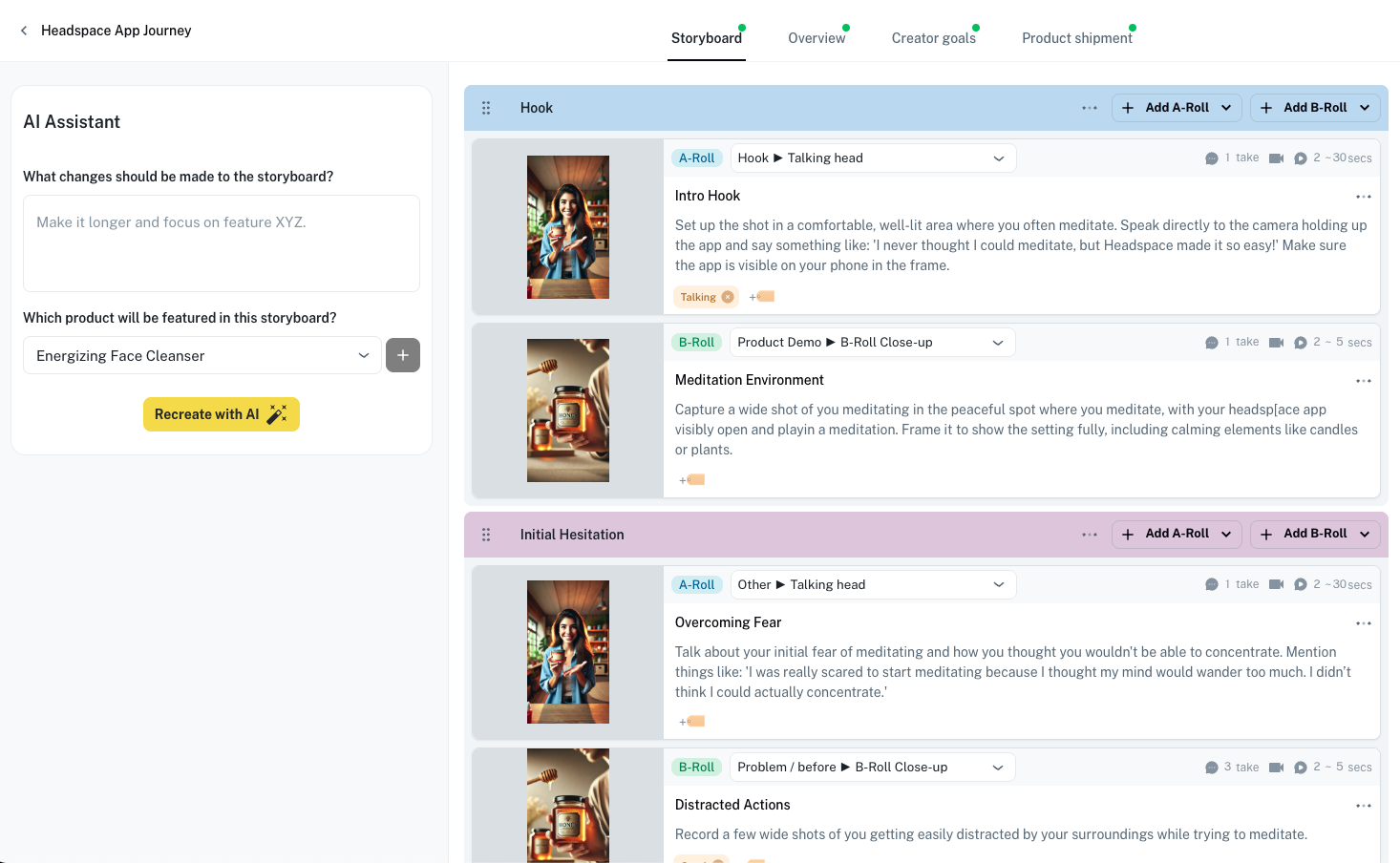Click the 3 take label on Distracted Actions
Image resolution: width=1400 pixels, height=863 pixels.
(x=1241, y=768)
